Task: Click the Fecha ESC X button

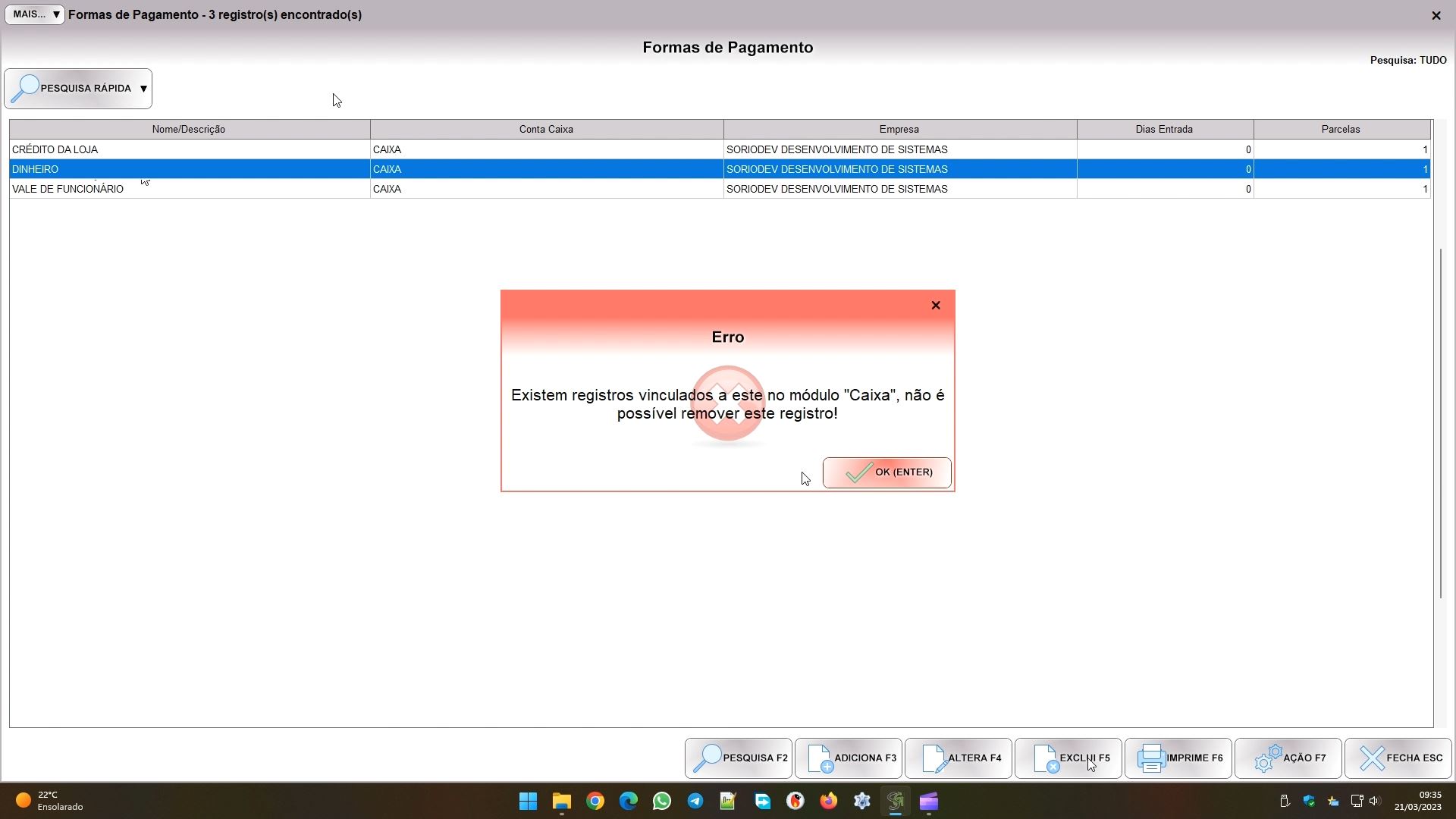Action: 1398,758
